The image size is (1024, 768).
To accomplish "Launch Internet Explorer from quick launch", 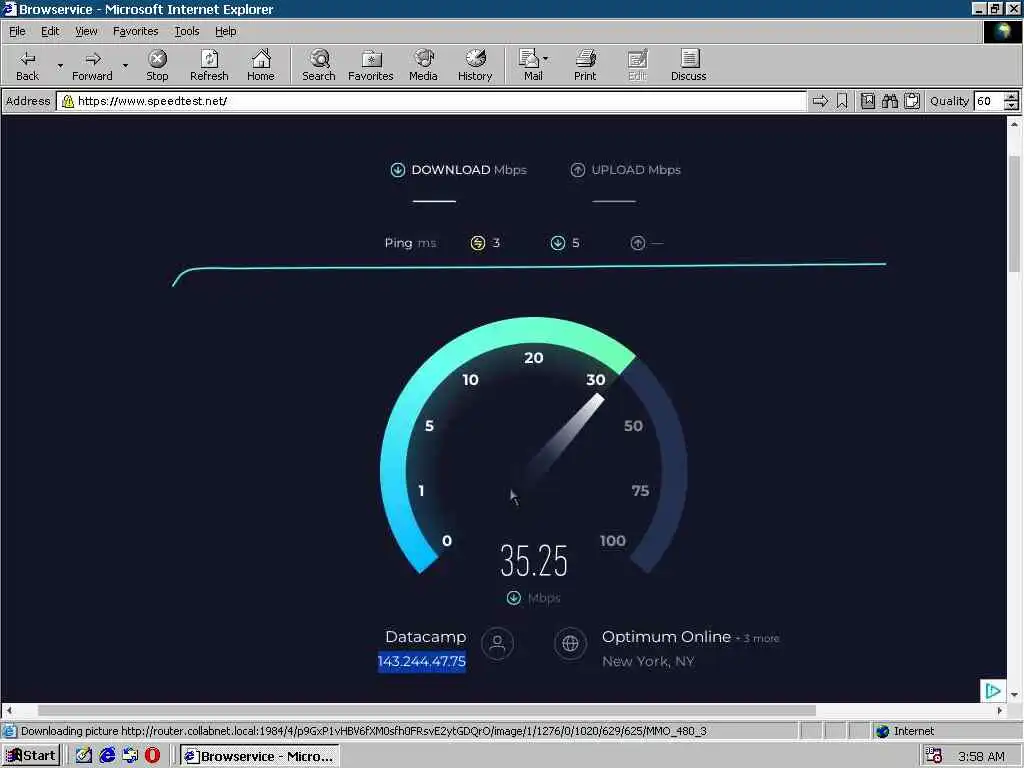I will [107, 756].
